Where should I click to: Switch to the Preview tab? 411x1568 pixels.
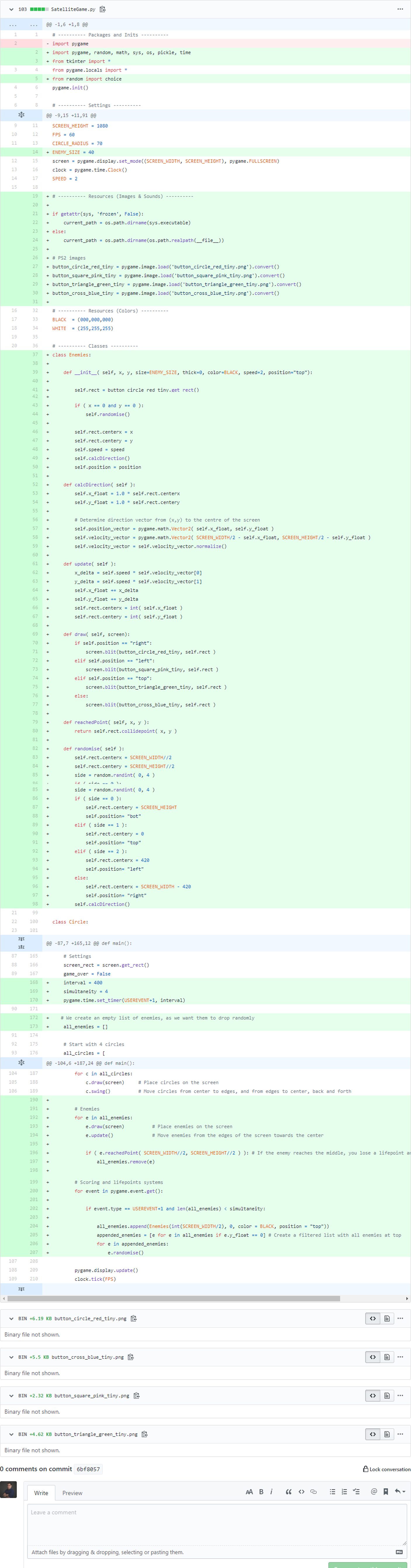coord(72,1493)
